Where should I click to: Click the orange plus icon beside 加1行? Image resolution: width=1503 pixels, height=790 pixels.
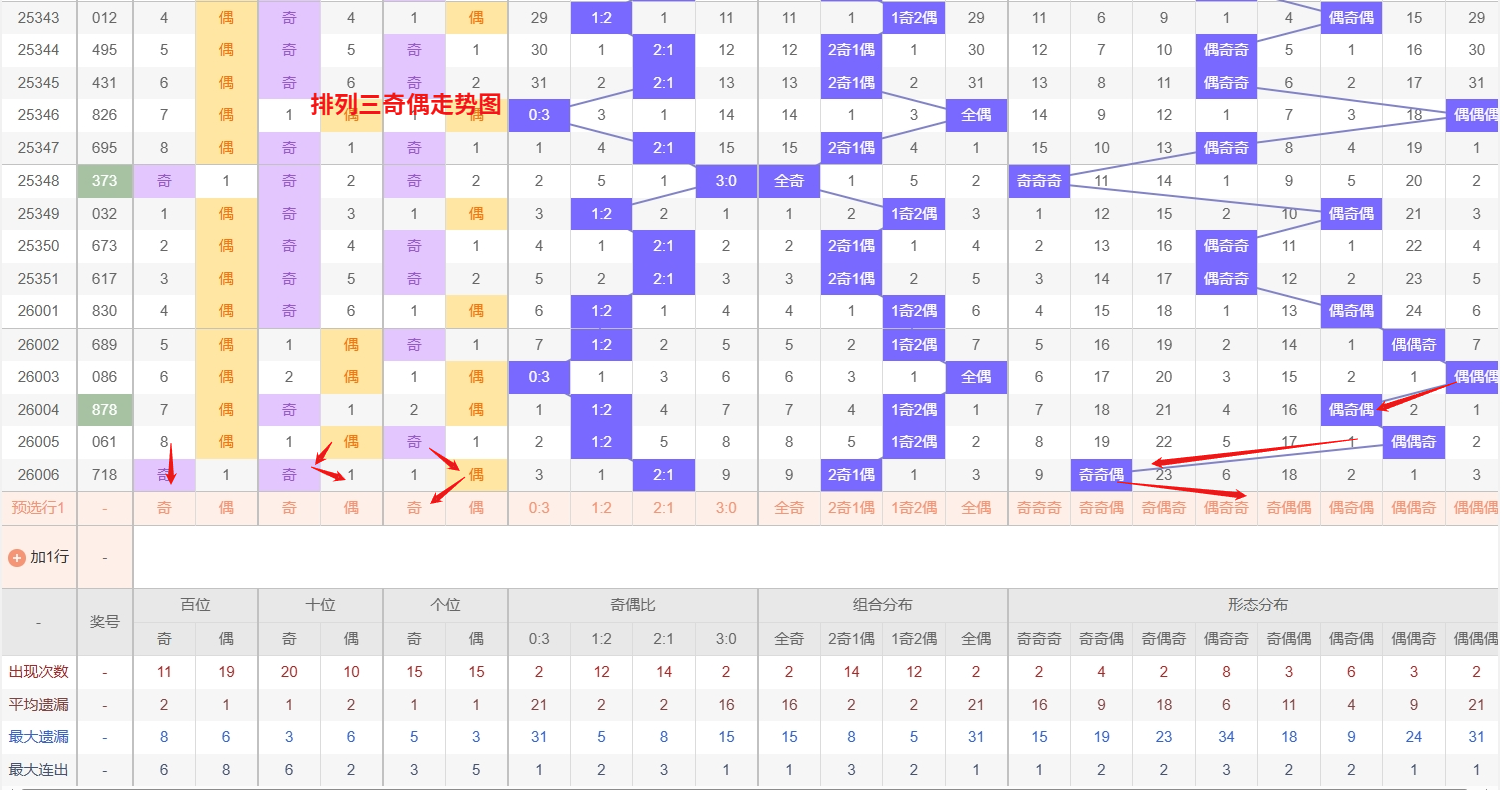[x=16, y=557]
